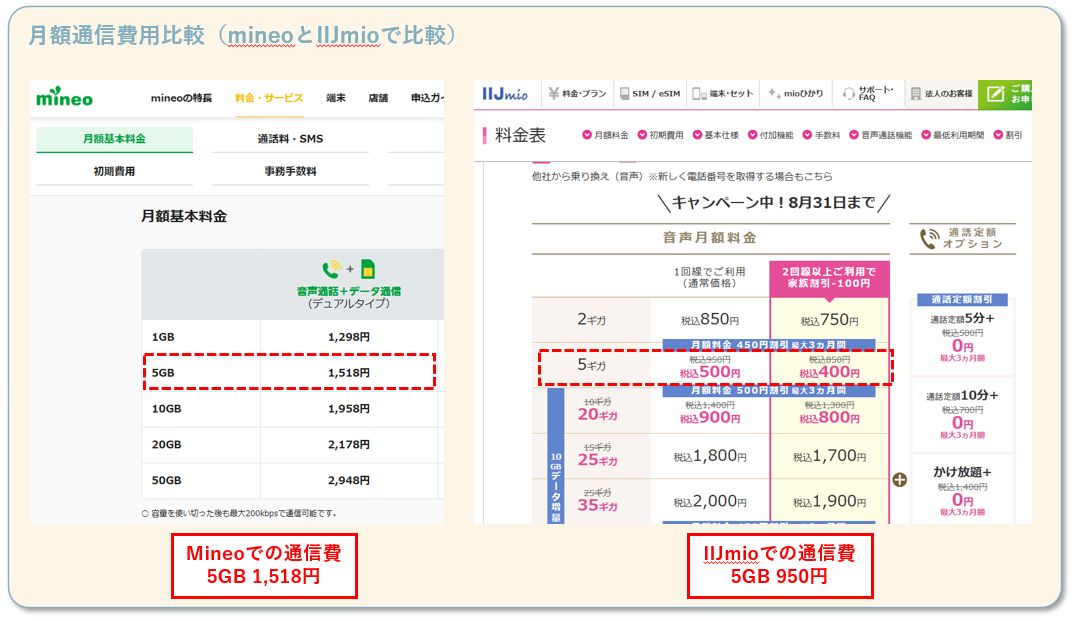Click the 1,958円 price cell
Screen dimensions: 1076x621
point(349,408)
